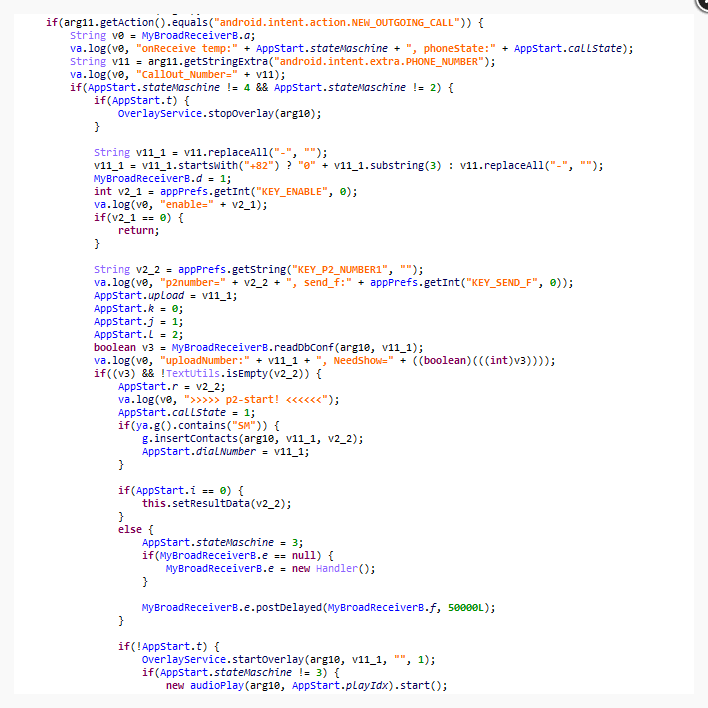Select the 50000L delay value

click(466, 608)
